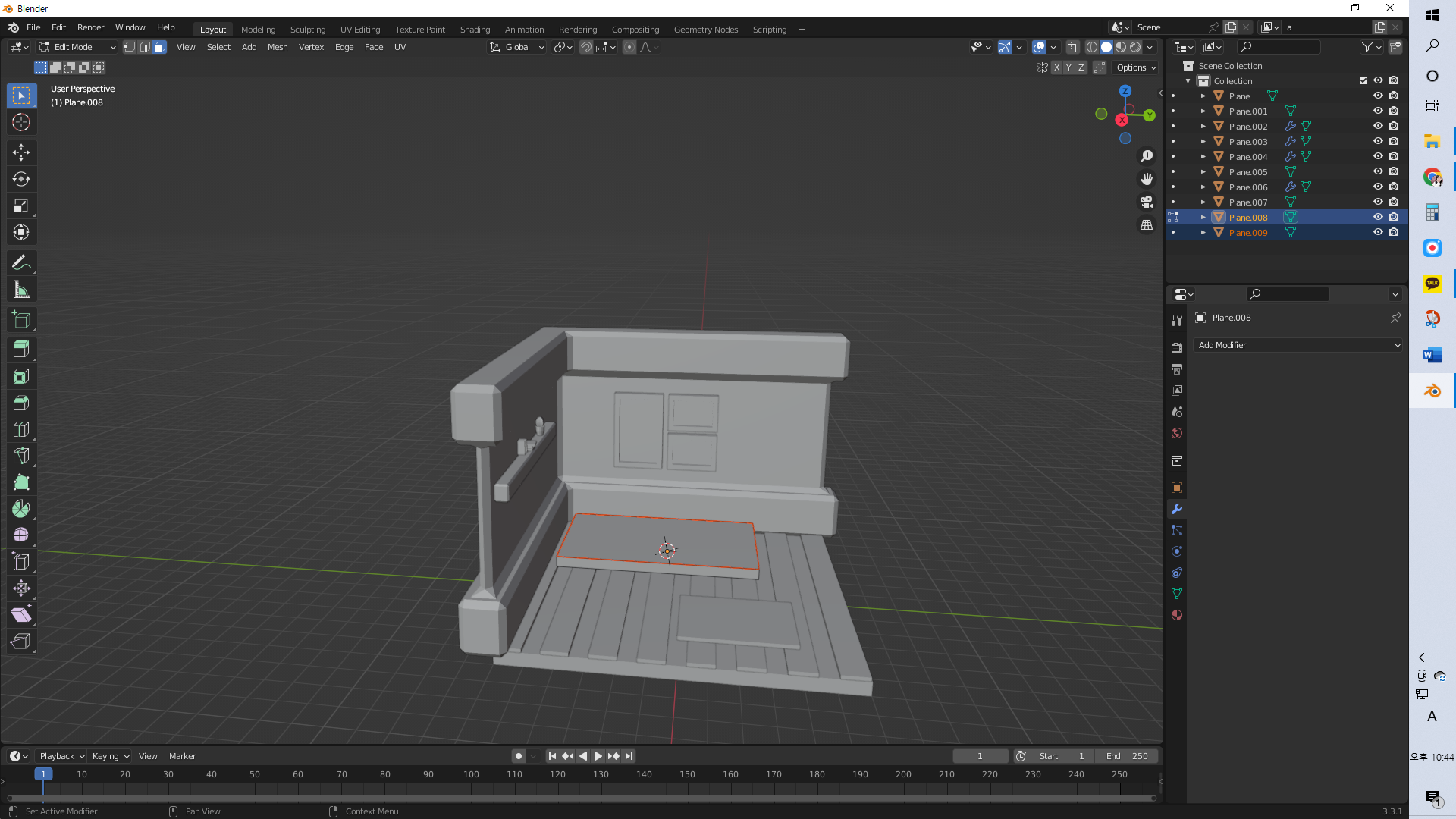Enable edge select mode

coord(145,47)
